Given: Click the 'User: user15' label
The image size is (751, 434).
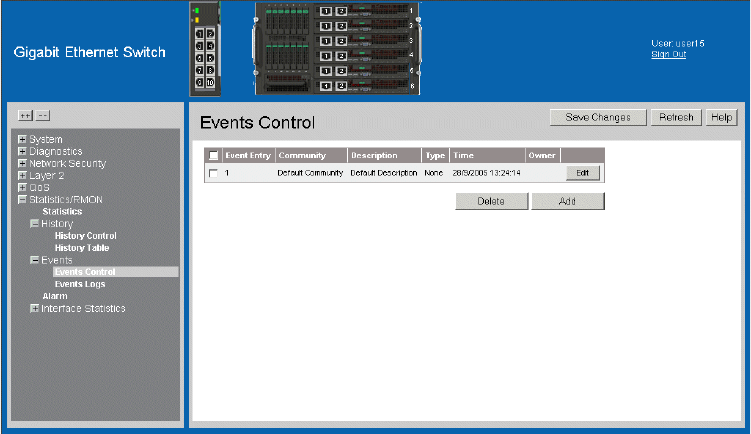Looking at the screenshot, I should pos(678,44).
